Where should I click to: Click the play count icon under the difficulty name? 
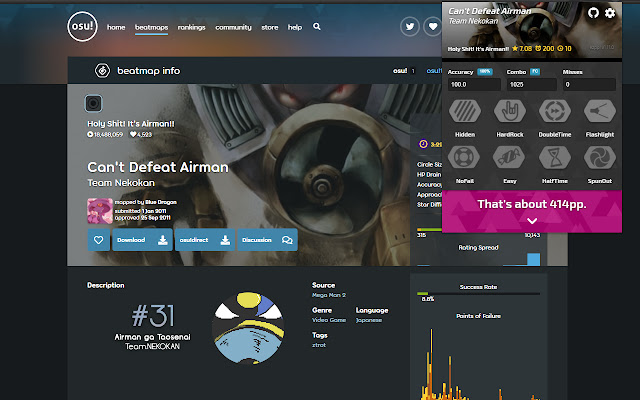[x=90, y=134]
